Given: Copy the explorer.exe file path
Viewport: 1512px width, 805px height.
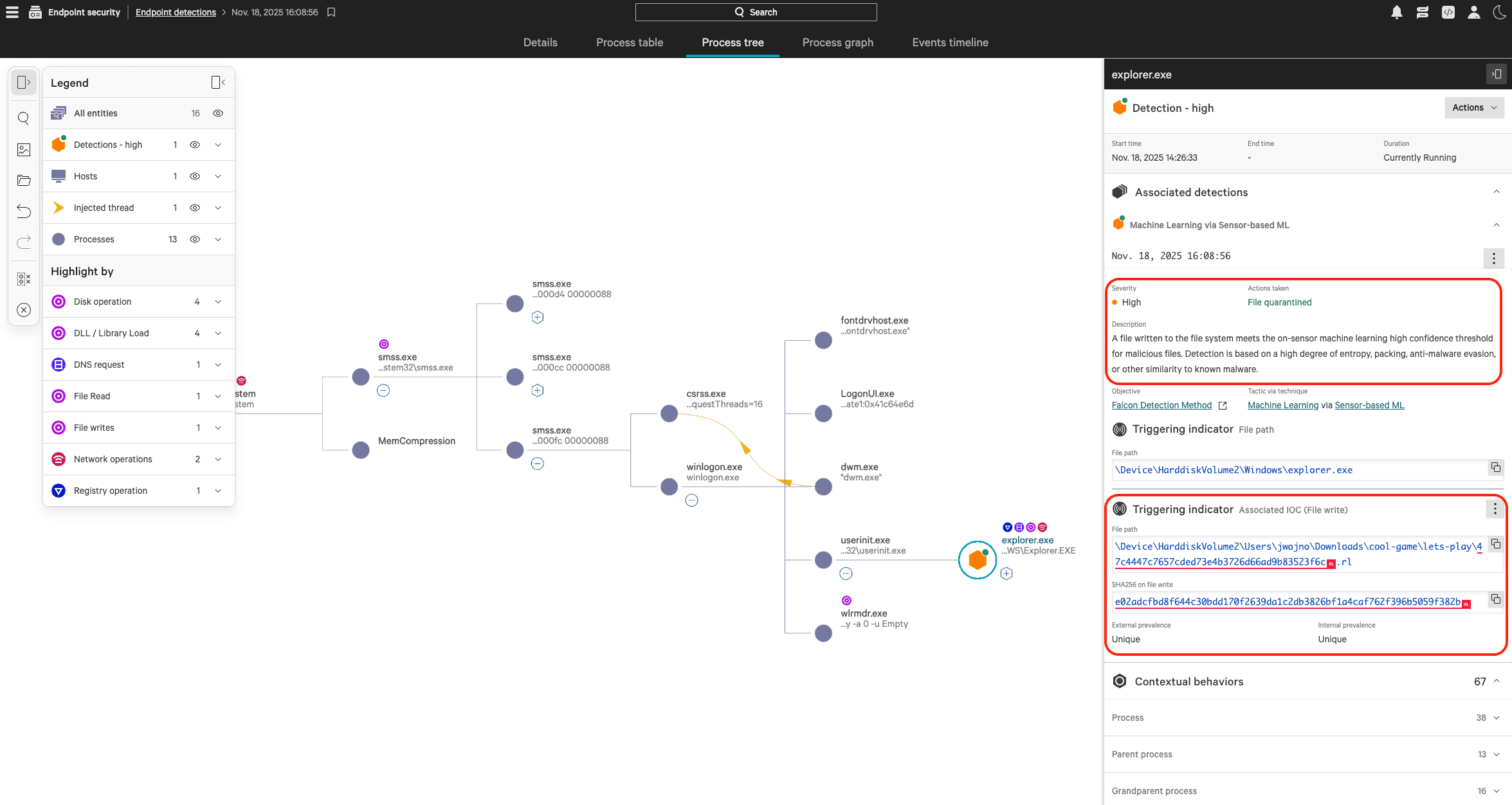Looking at the screenshot, I should tap(1495, 468).
